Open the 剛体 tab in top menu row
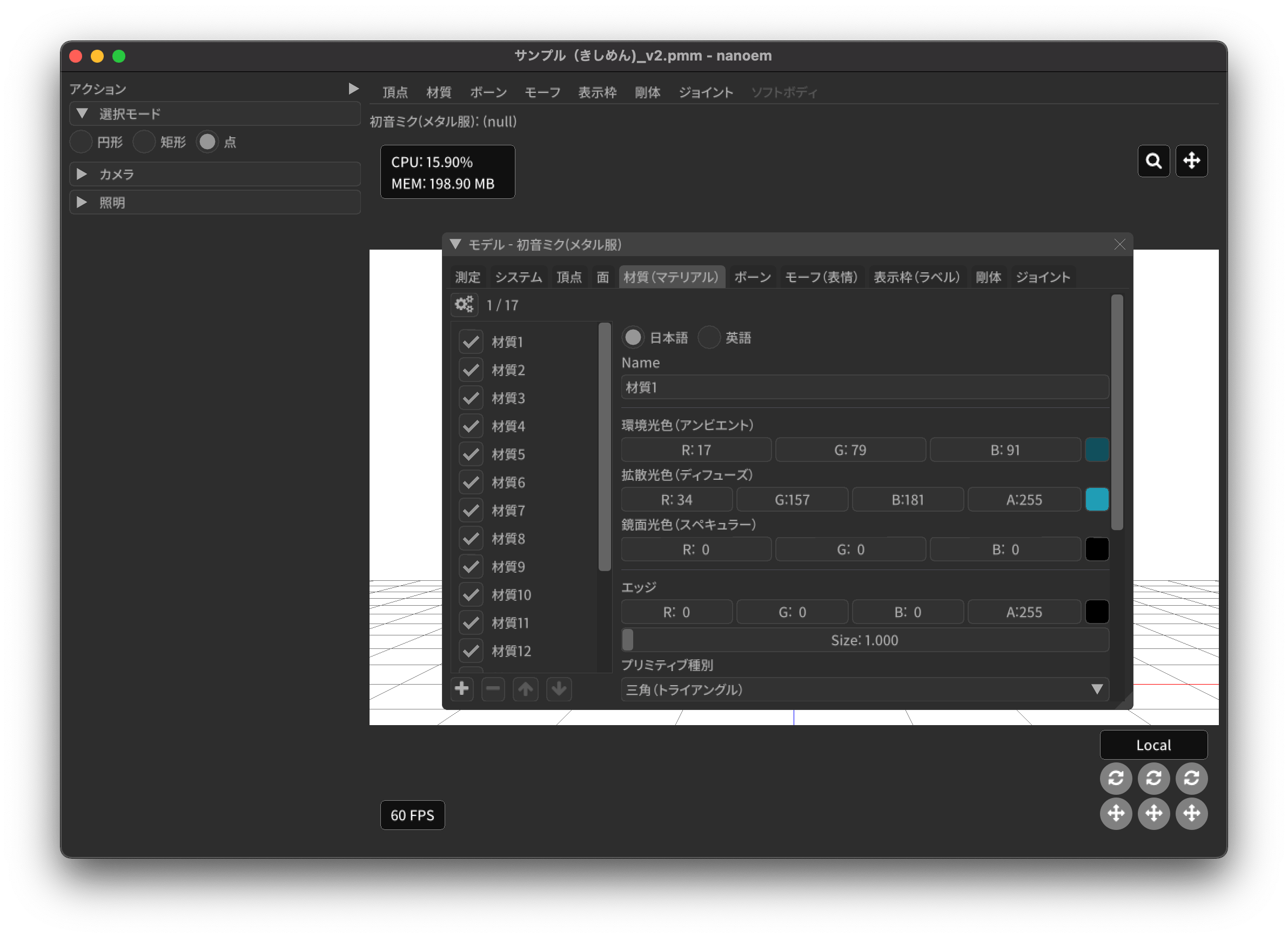 tap(647, 92)
